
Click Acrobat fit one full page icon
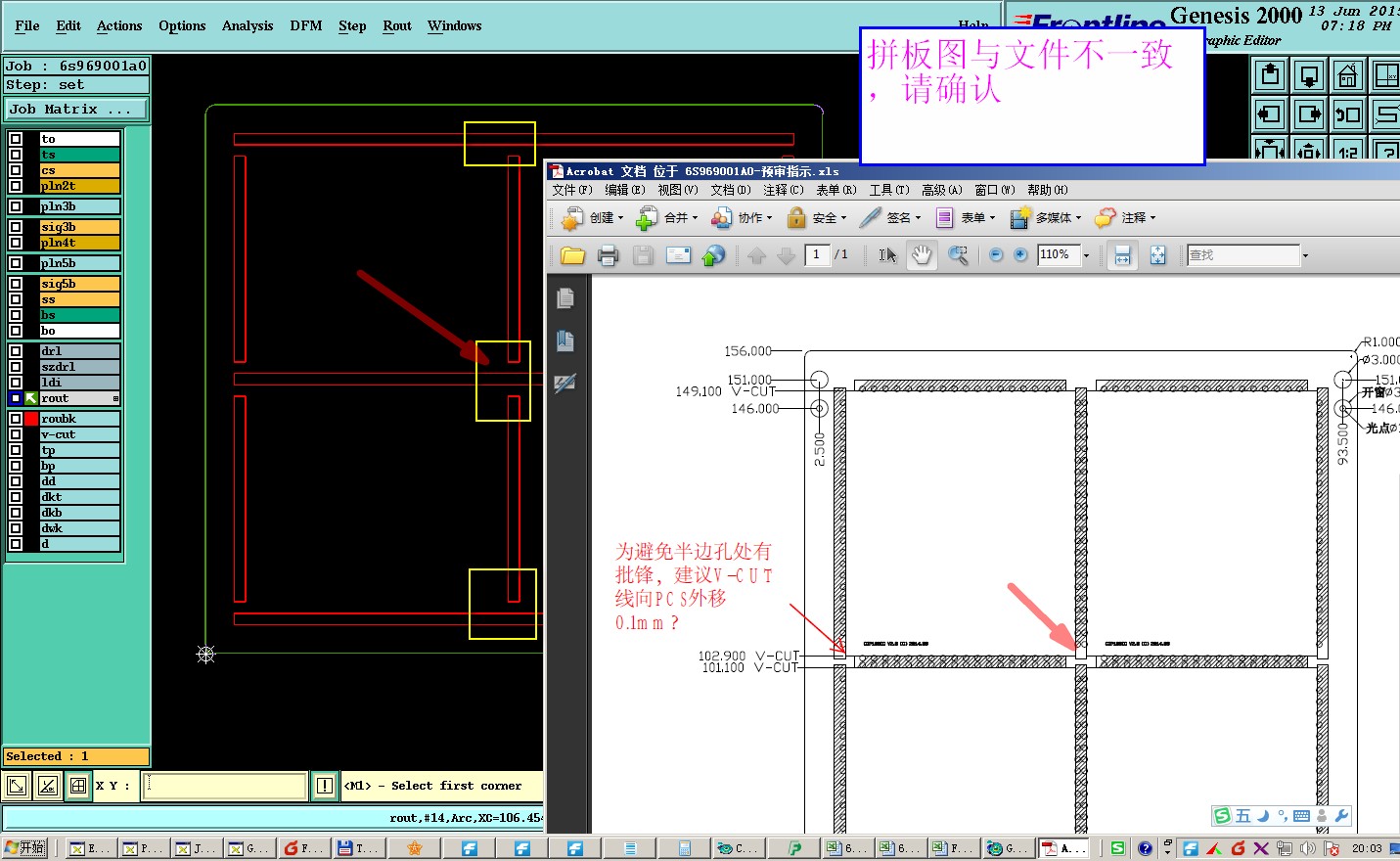(x=1157, y=255)
